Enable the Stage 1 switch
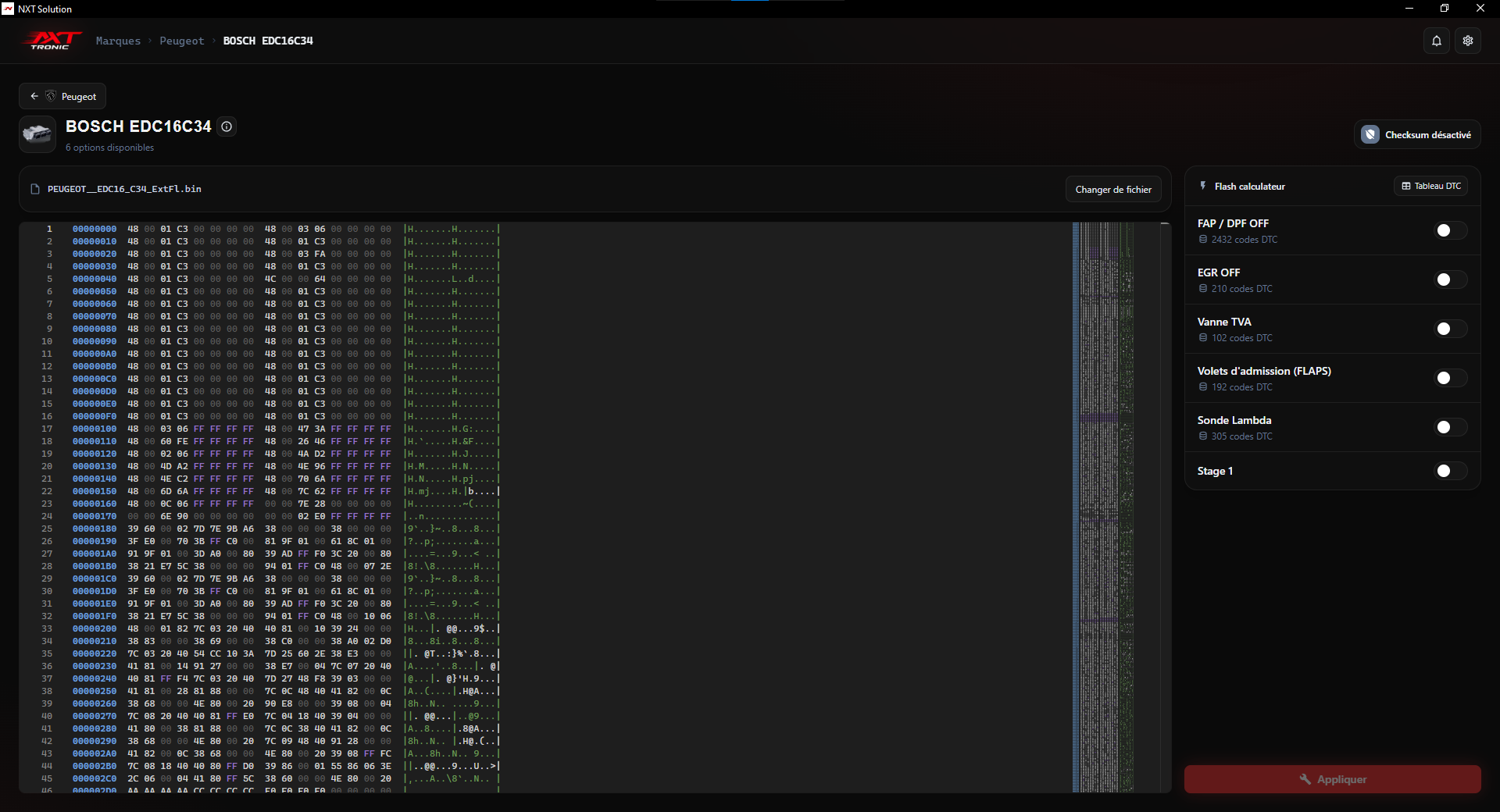Viewport: 1500px width, 812px height. coord(1451,471)
